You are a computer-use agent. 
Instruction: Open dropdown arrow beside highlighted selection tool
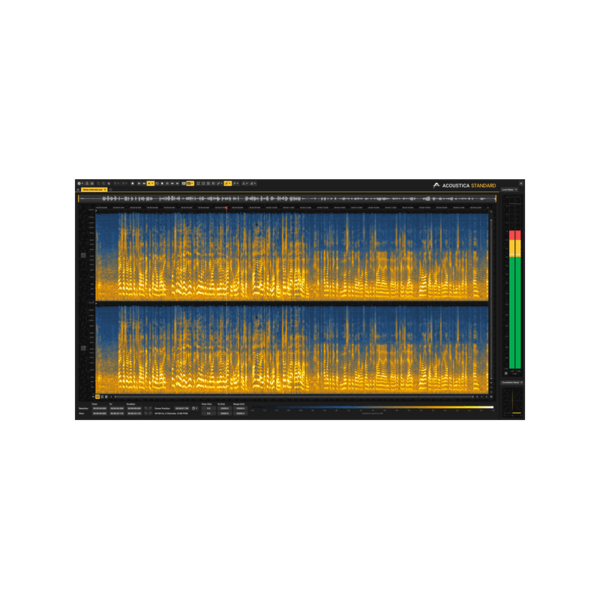click(230, 184)
